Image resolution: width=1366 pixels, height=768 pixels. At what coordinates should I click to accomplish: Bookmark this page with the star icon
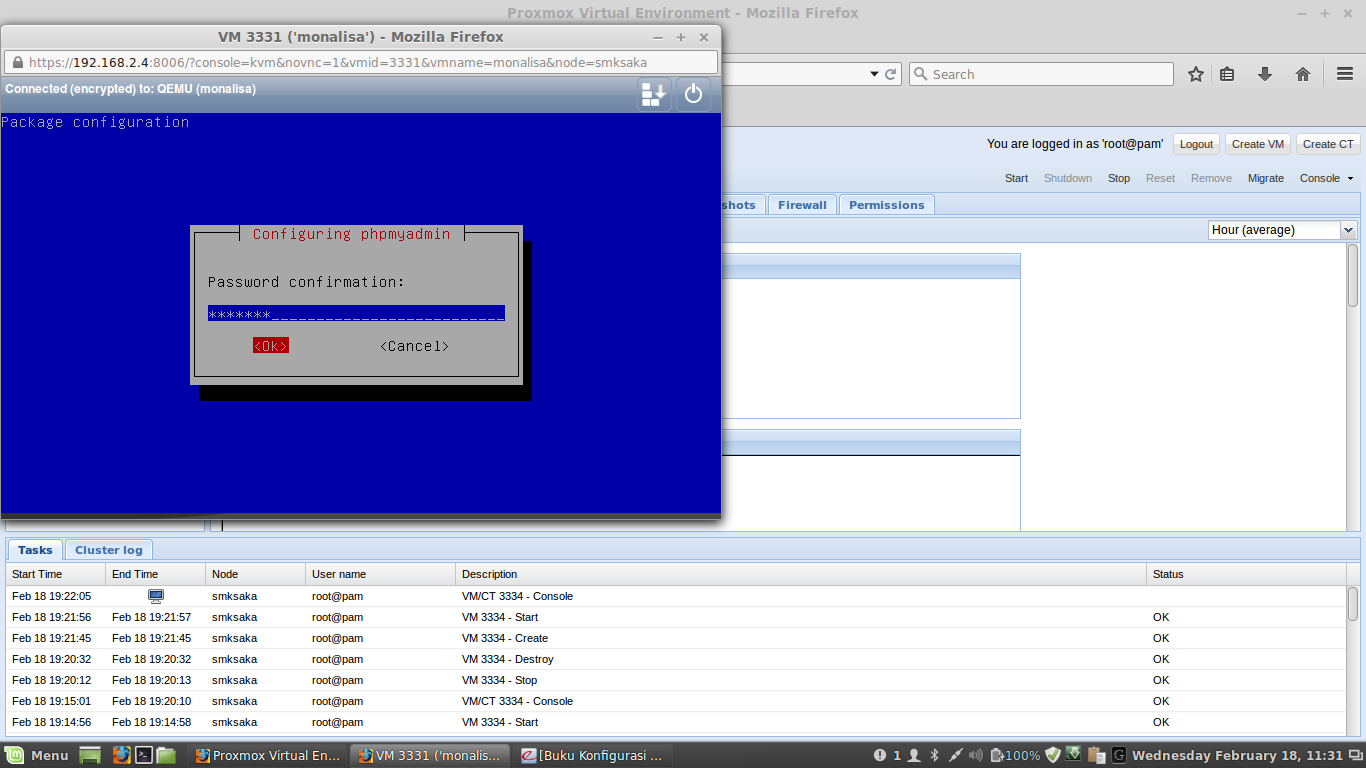click(x=1196, y=74)
